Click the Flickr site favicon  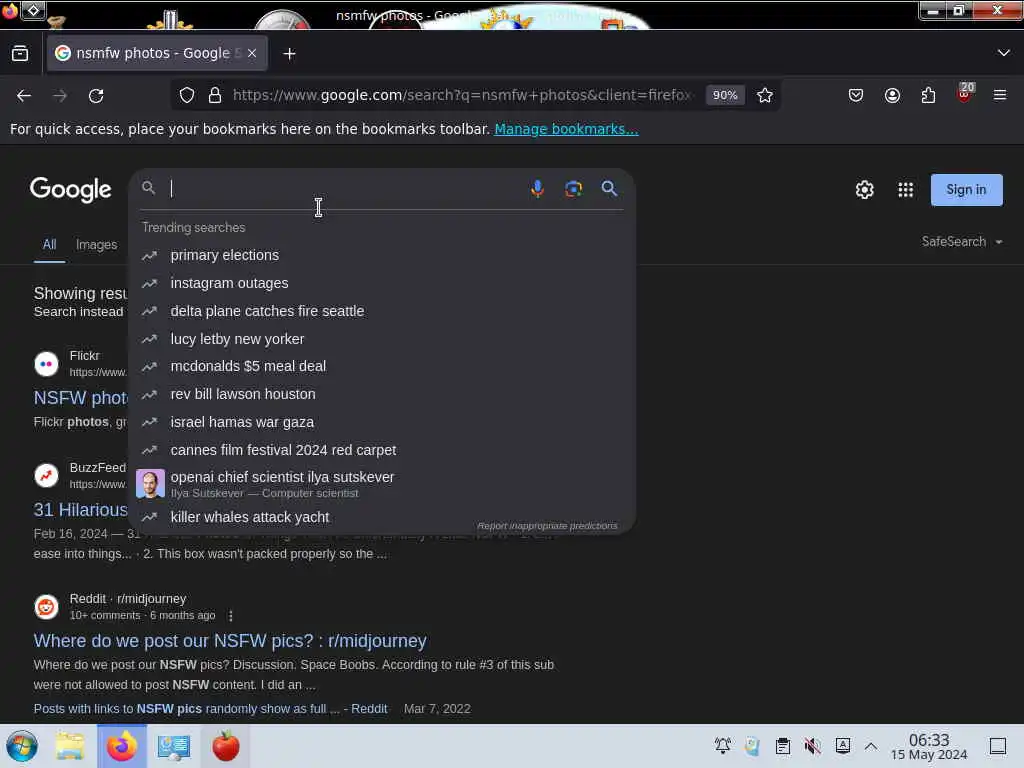tap(46, 364)
